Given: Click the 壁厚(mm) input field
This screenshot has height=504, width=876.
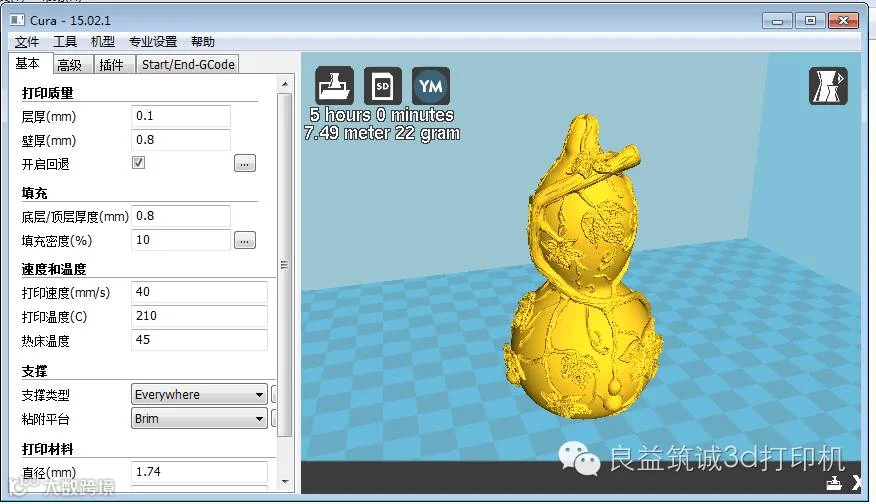Looking at the screenshot, I should 180,140.
